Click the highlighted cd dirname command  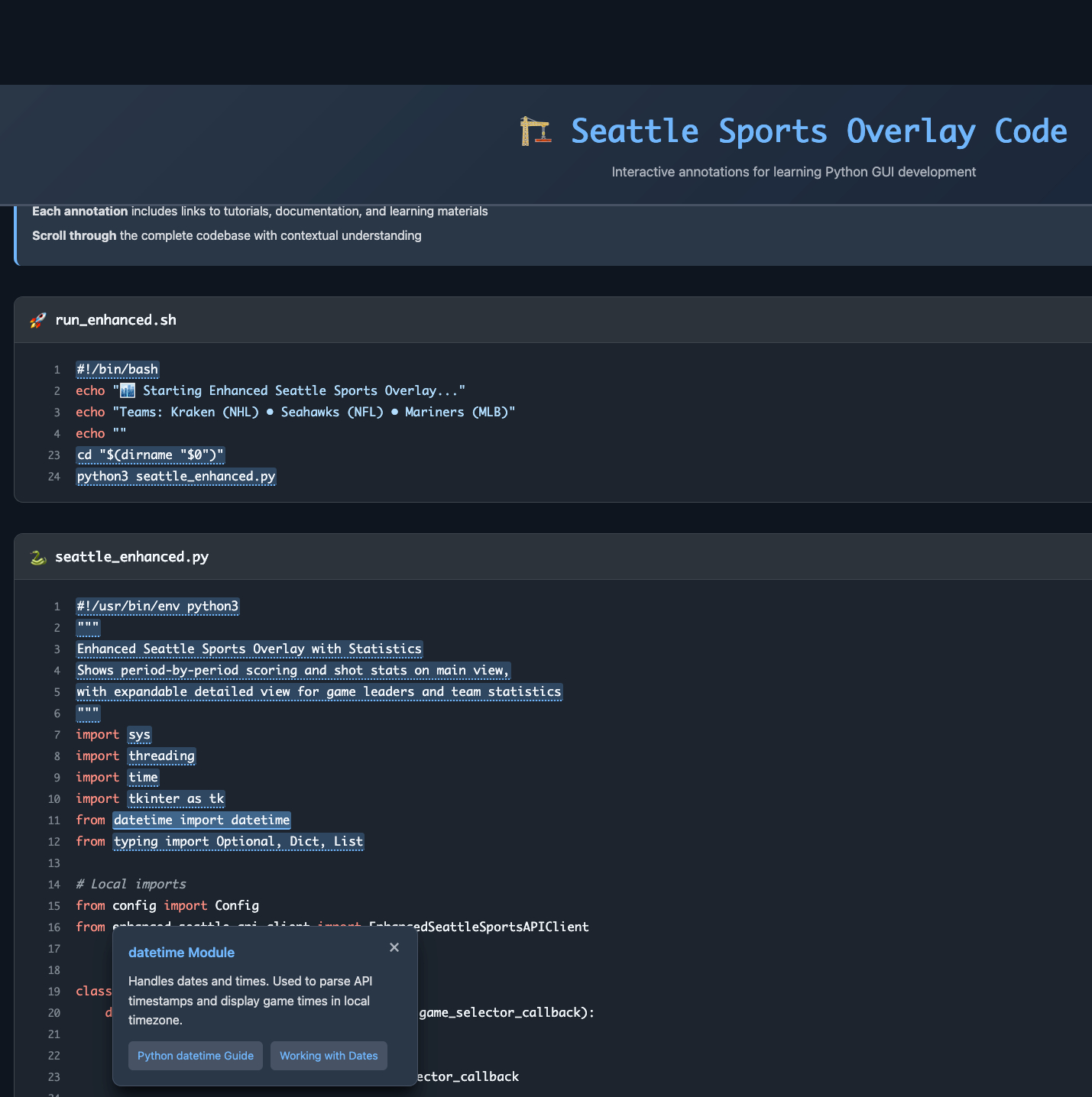point(150,455)
